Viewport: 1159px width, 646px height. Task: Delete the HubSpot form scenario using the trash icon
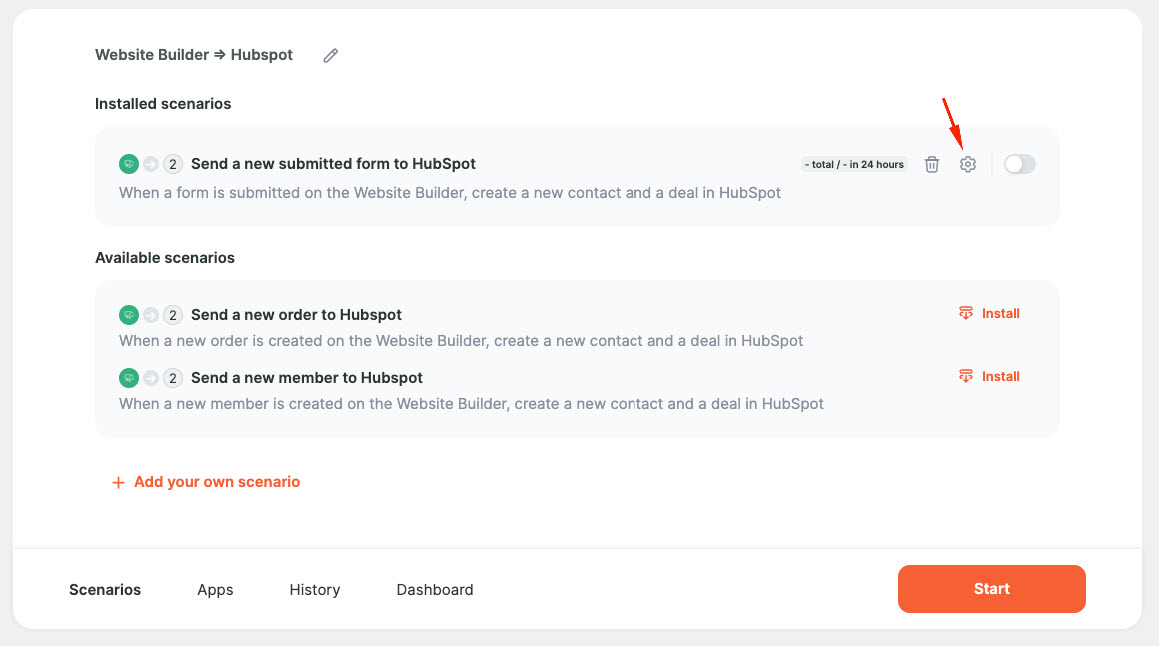coord(931,164)
